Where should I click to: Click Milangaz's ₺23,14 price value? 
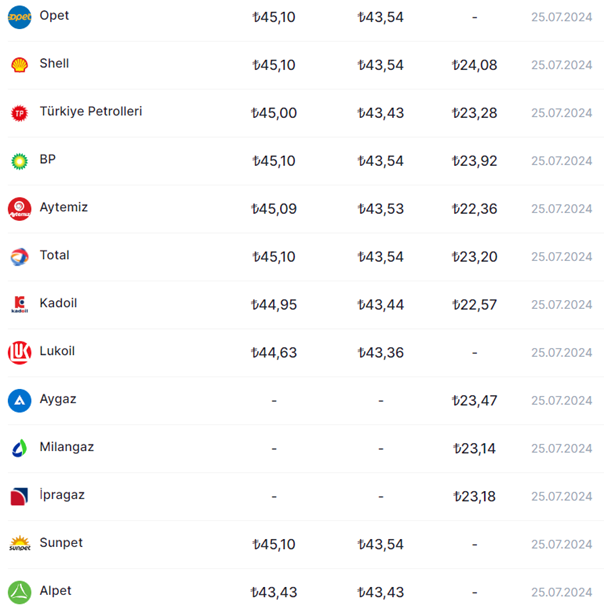pos(474,449)
